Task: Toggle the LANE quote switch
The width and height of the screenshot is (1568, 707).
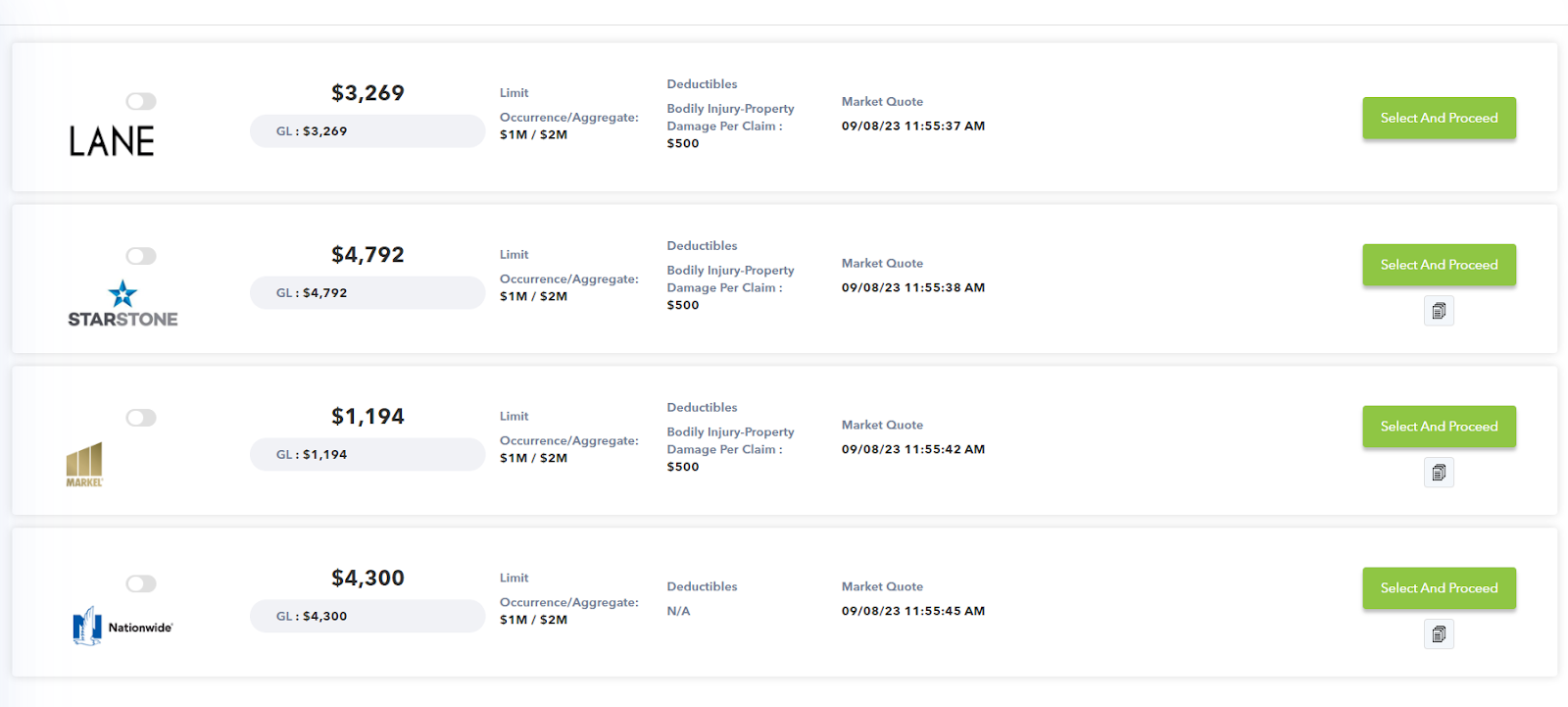Action: click(141, 101)
